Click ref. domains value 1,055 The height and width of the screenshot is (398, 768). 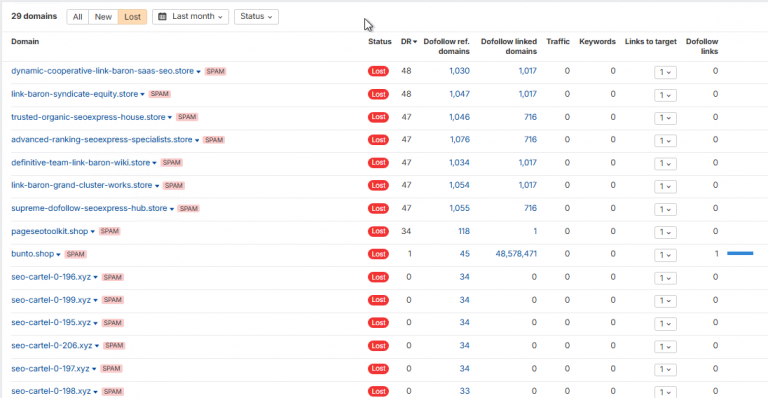pyautogui.click(x=459, y=208)
